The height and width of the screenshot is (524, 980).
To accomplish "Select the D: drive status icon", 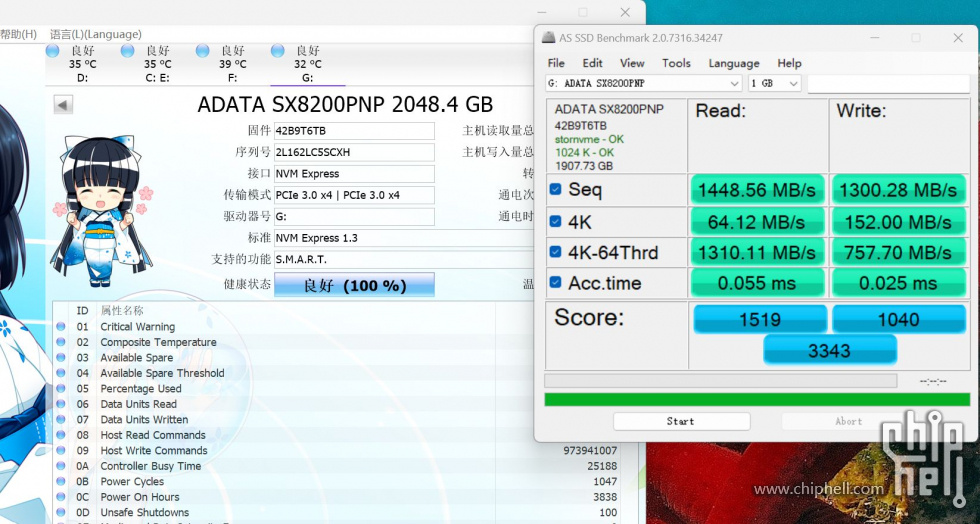I will 53,51.
